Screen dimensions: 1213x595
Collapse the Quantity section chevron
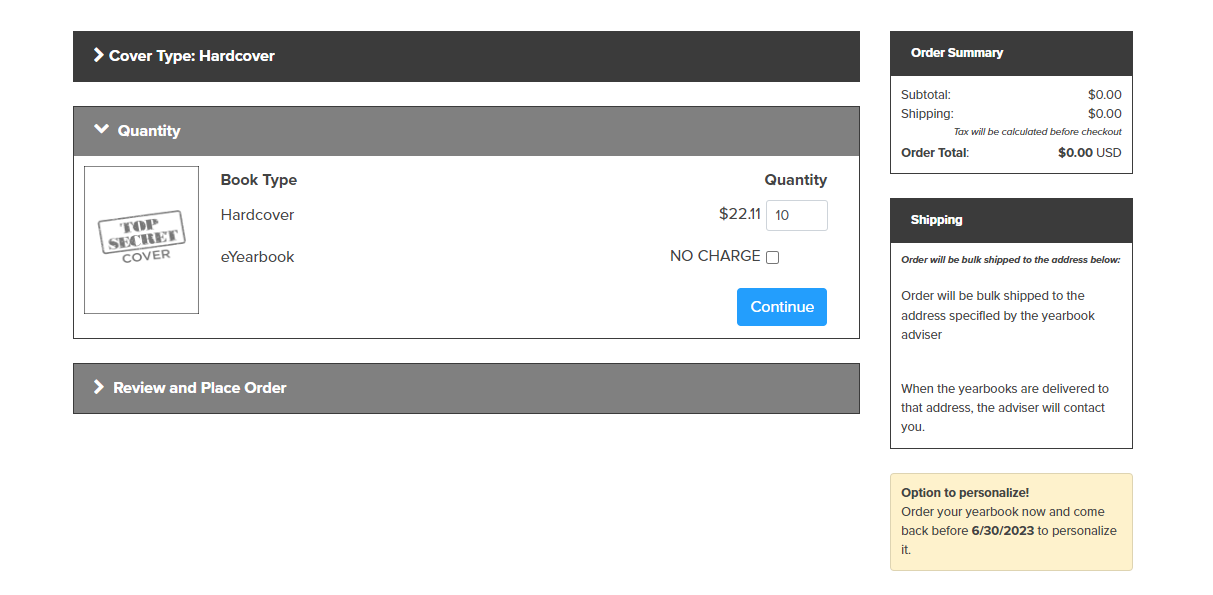point(101,129)
